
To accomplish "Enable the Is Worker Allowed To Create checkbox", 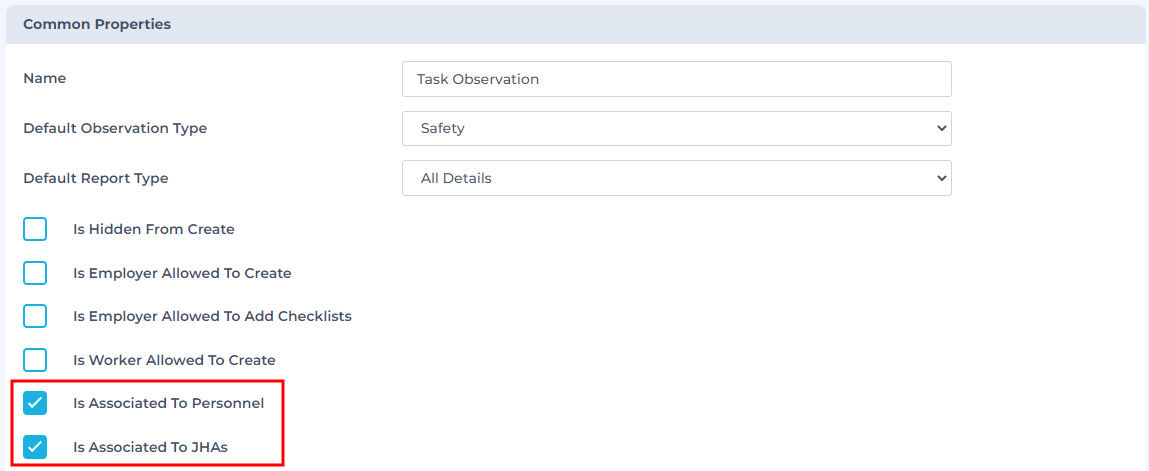I will [35, 360].
